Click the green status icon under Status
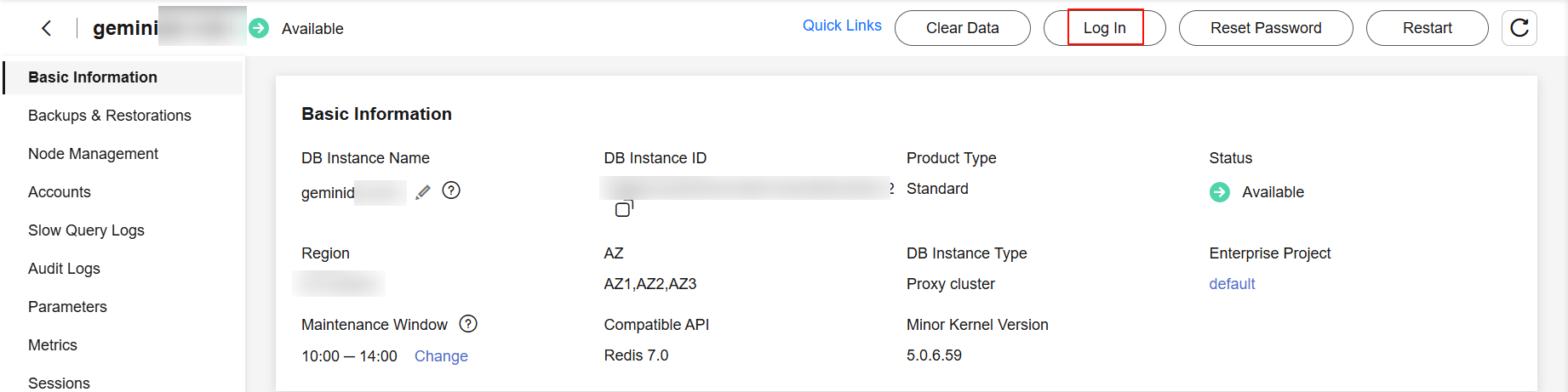Screen dimensions: 1568x392 point(1219,192)
